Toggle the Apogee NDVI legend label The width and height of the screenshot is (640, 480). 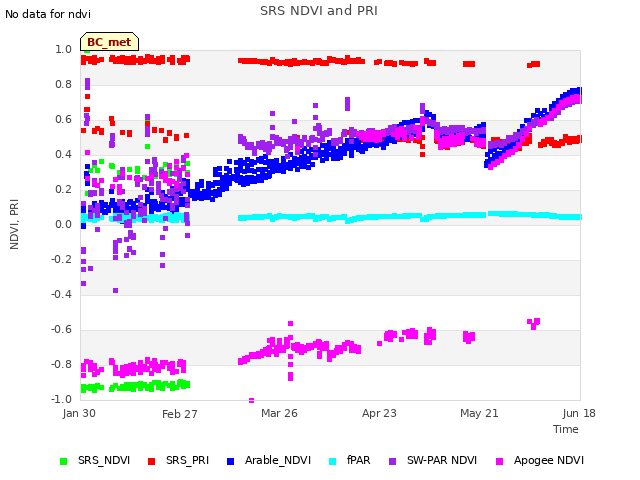click(x=549, y=460)
